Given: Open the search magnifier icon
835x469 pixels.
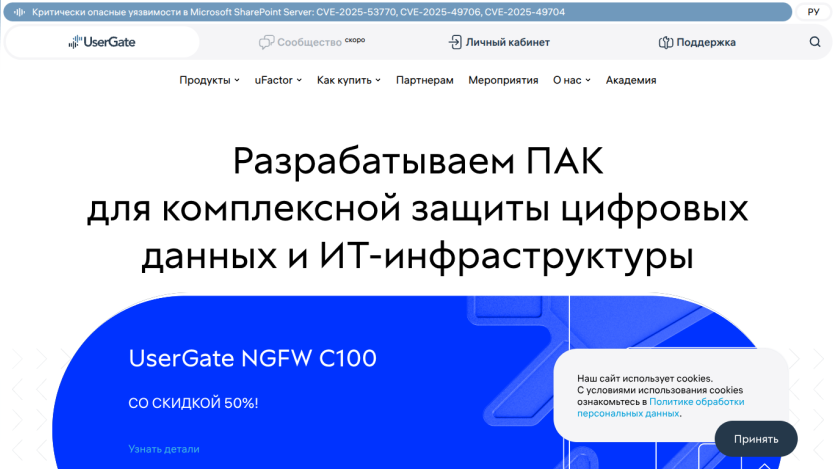Looking at the screenshot, I should coord(815,42).
